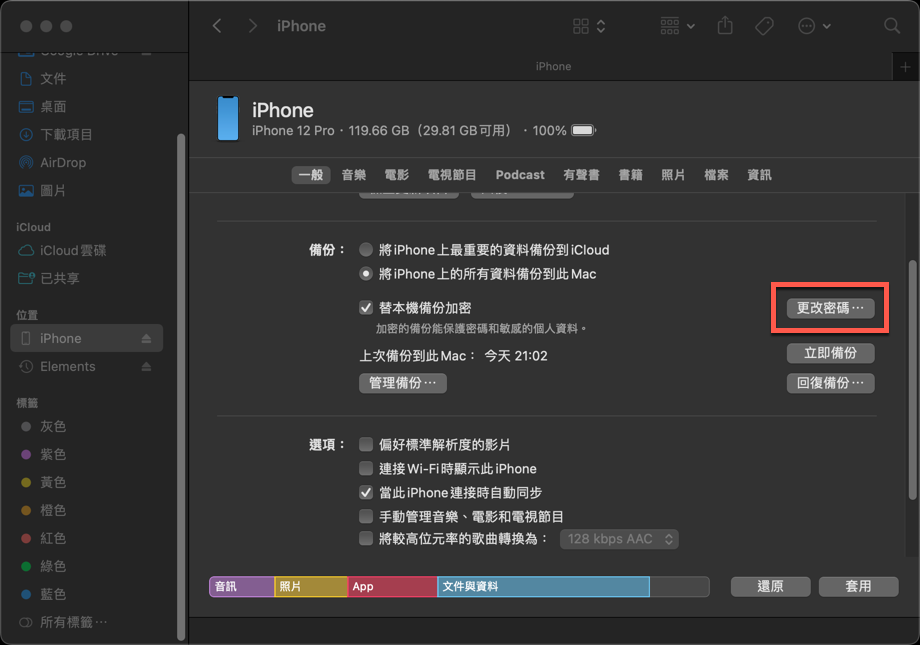Switch to the Podcast tab
Image resolution: width=920 pixels, height=645 pixels.
pos(520,175)
